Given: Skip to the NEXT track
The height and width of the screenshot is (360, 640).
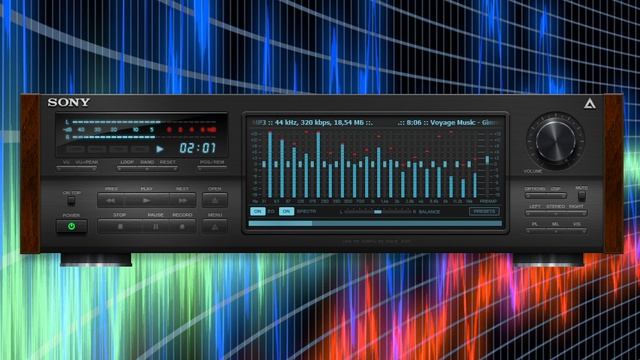Looking at the screenshot, I should 182,200.
